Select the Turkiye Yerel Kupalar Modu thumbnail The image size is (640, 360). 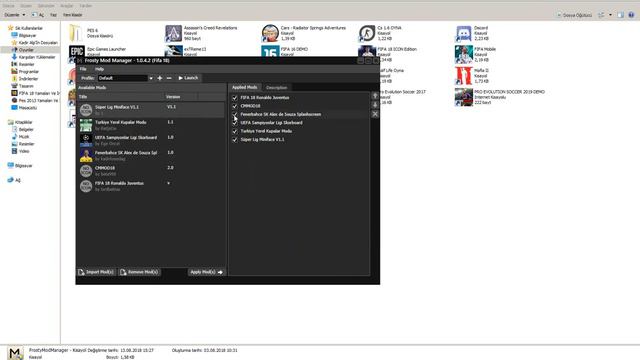pyautogui.click(x=86, y=125)
